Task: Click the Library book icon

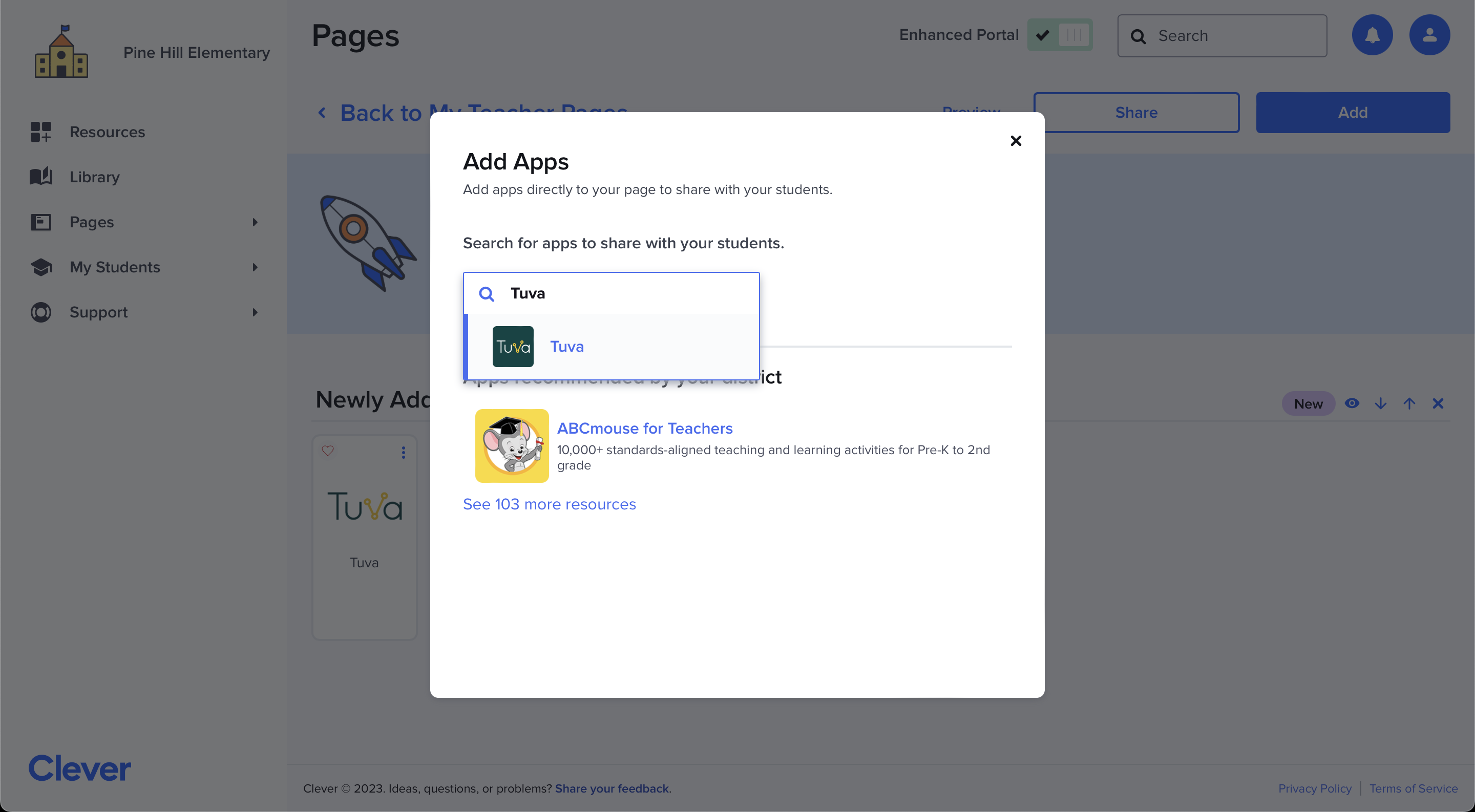Action: [40, 176]
